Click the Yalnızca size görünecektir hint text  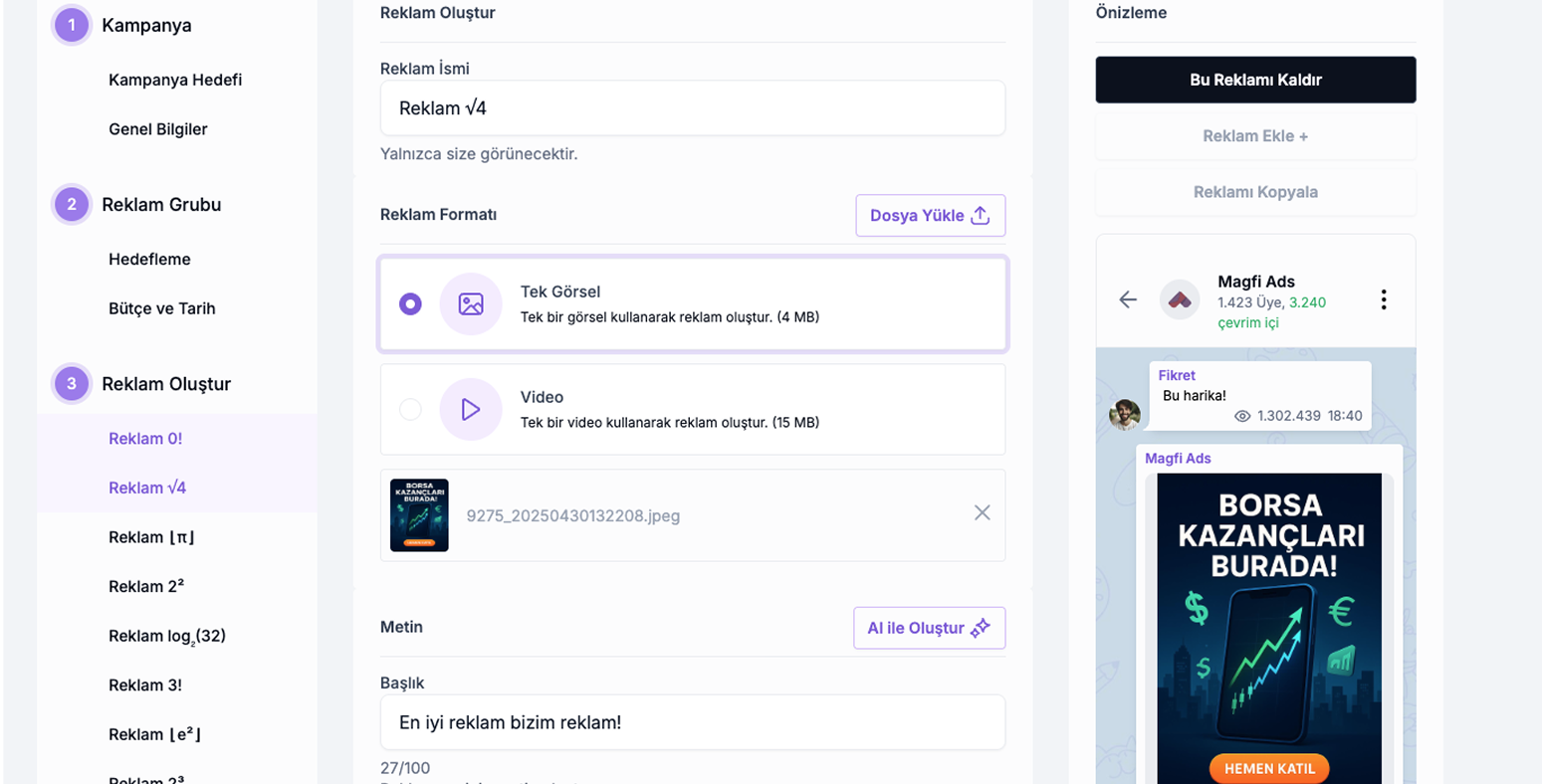pos(479,154)
